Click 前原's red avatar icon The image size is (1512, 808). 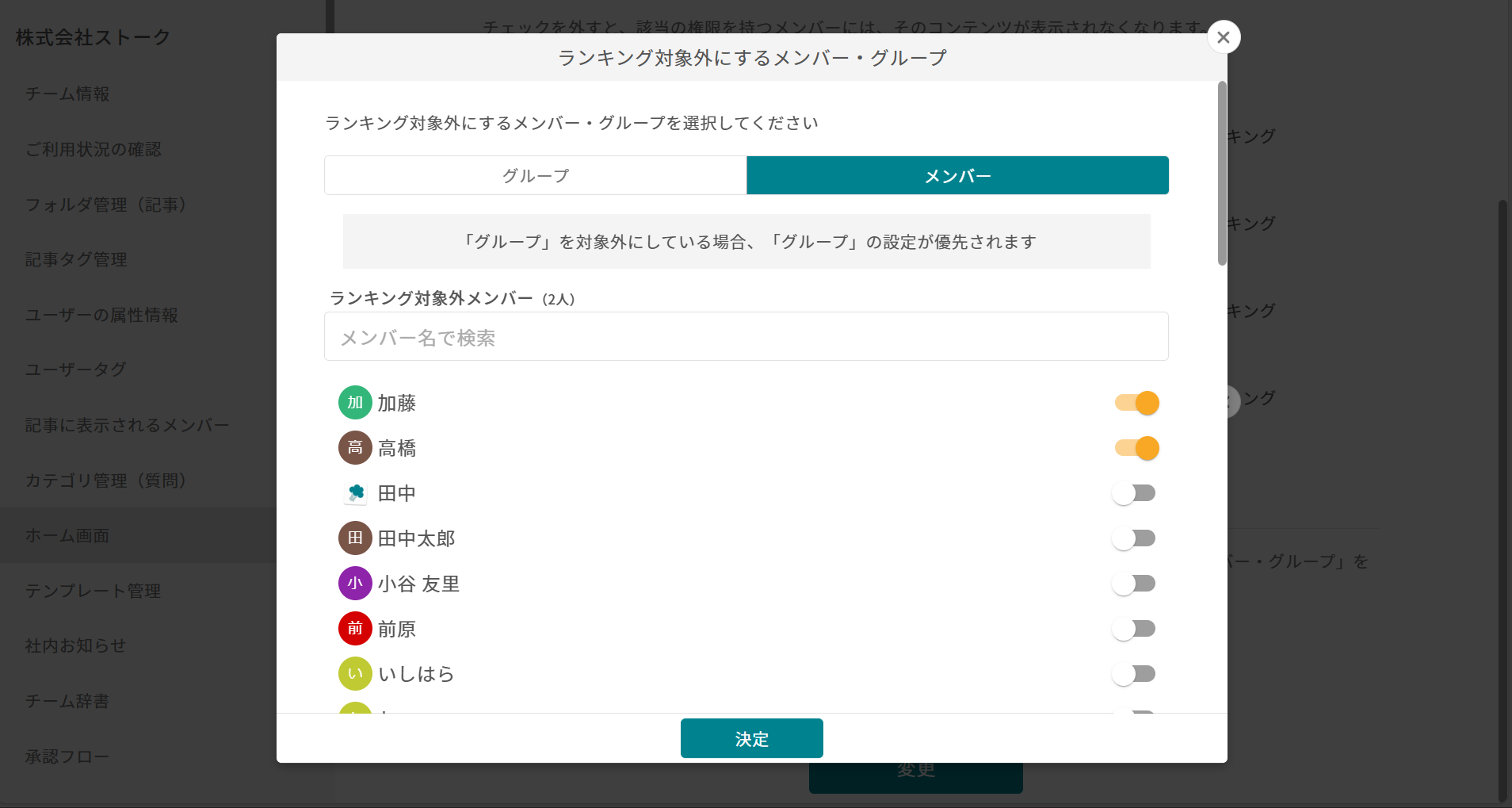pyautogui.click(x=355, y=628)
